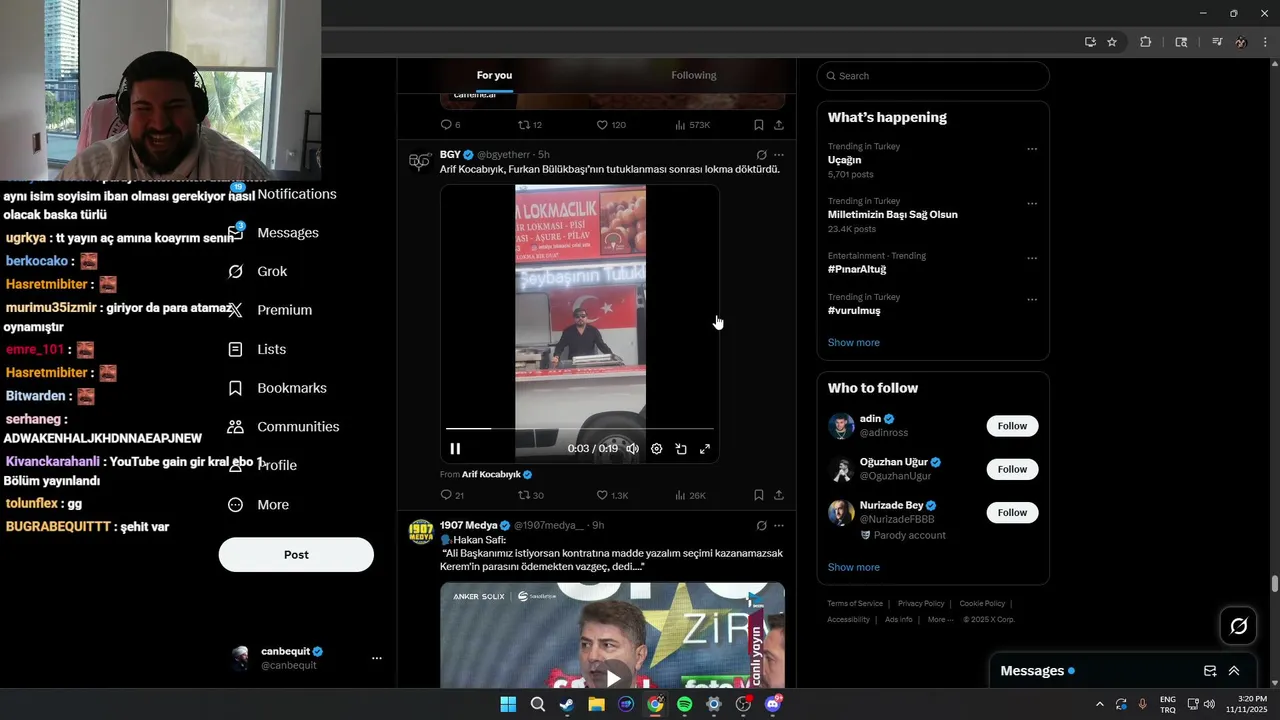
Task: Seek on the video progress bar
Action: (580, 428)
